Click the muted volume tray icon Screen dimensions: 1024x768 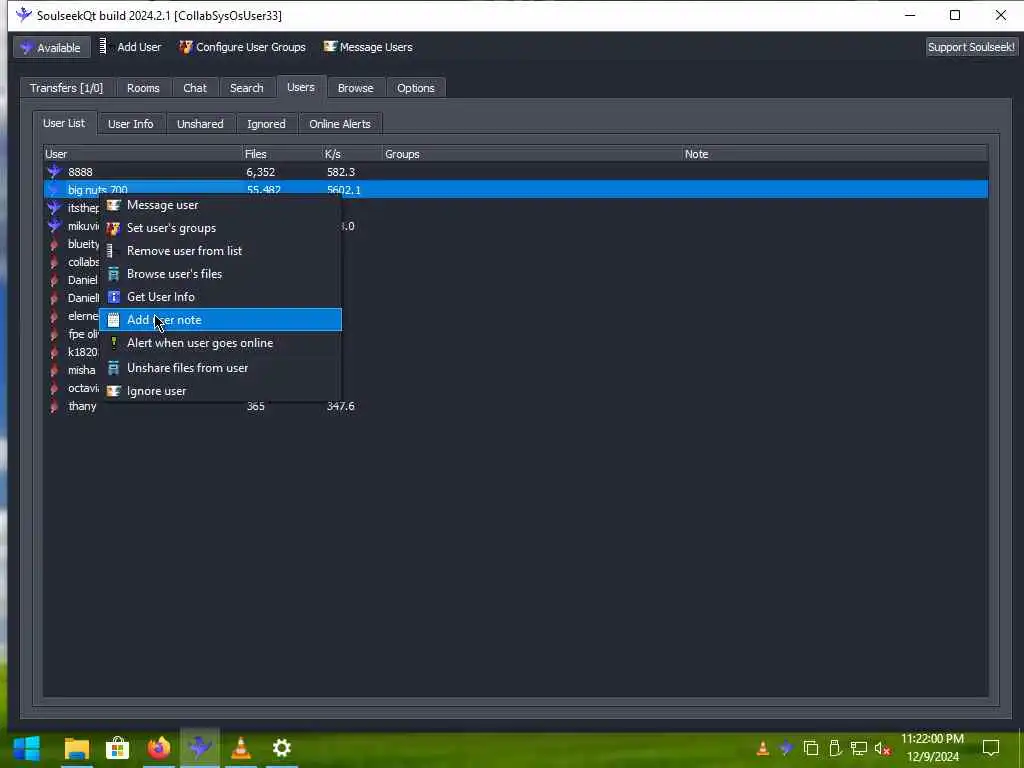[x=883, y=748]
